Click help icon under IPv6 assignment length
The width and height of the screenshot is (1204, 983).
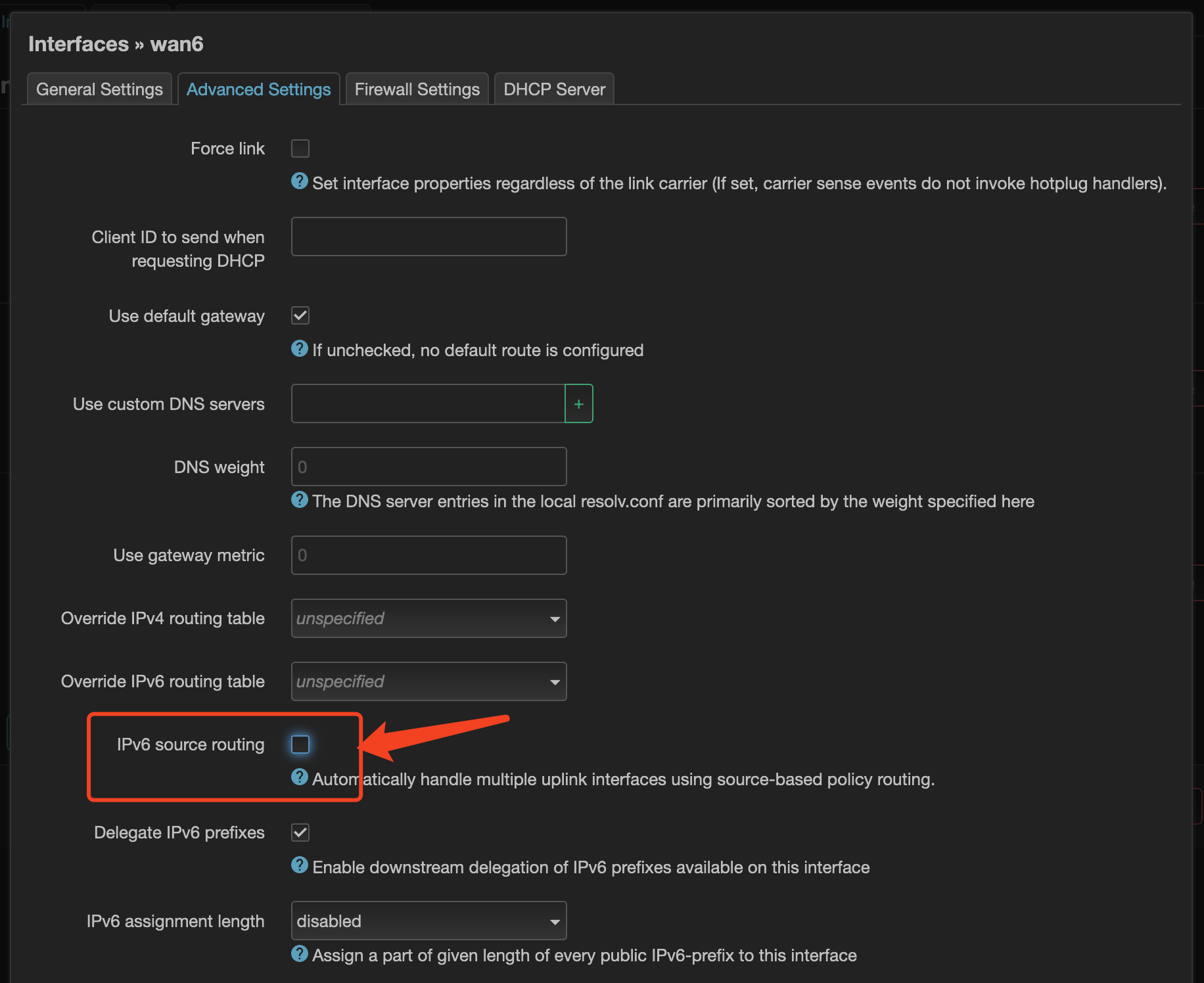[300, 953]
